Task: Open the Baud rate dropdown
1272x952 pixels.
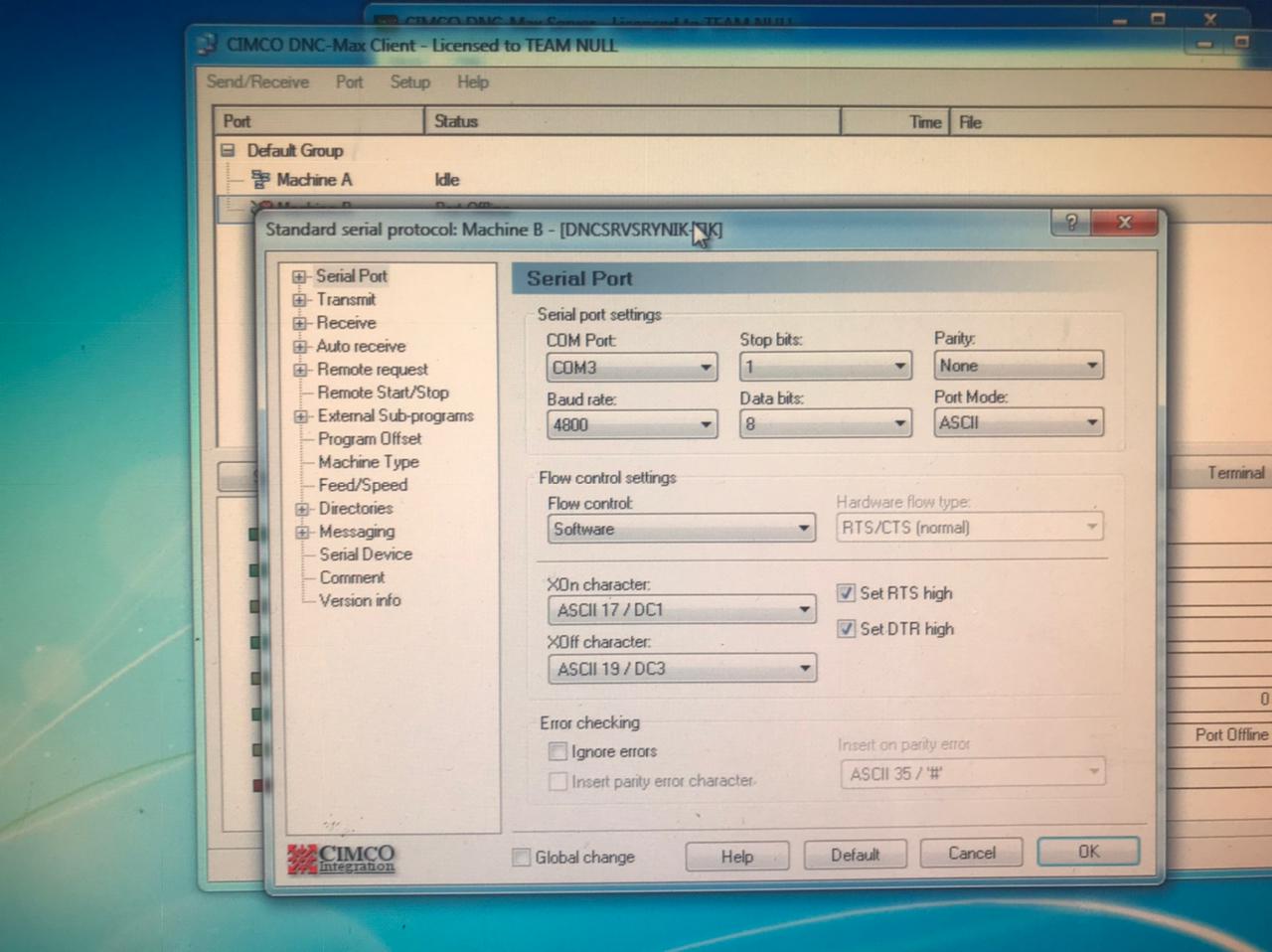Action: pos(631,425)
